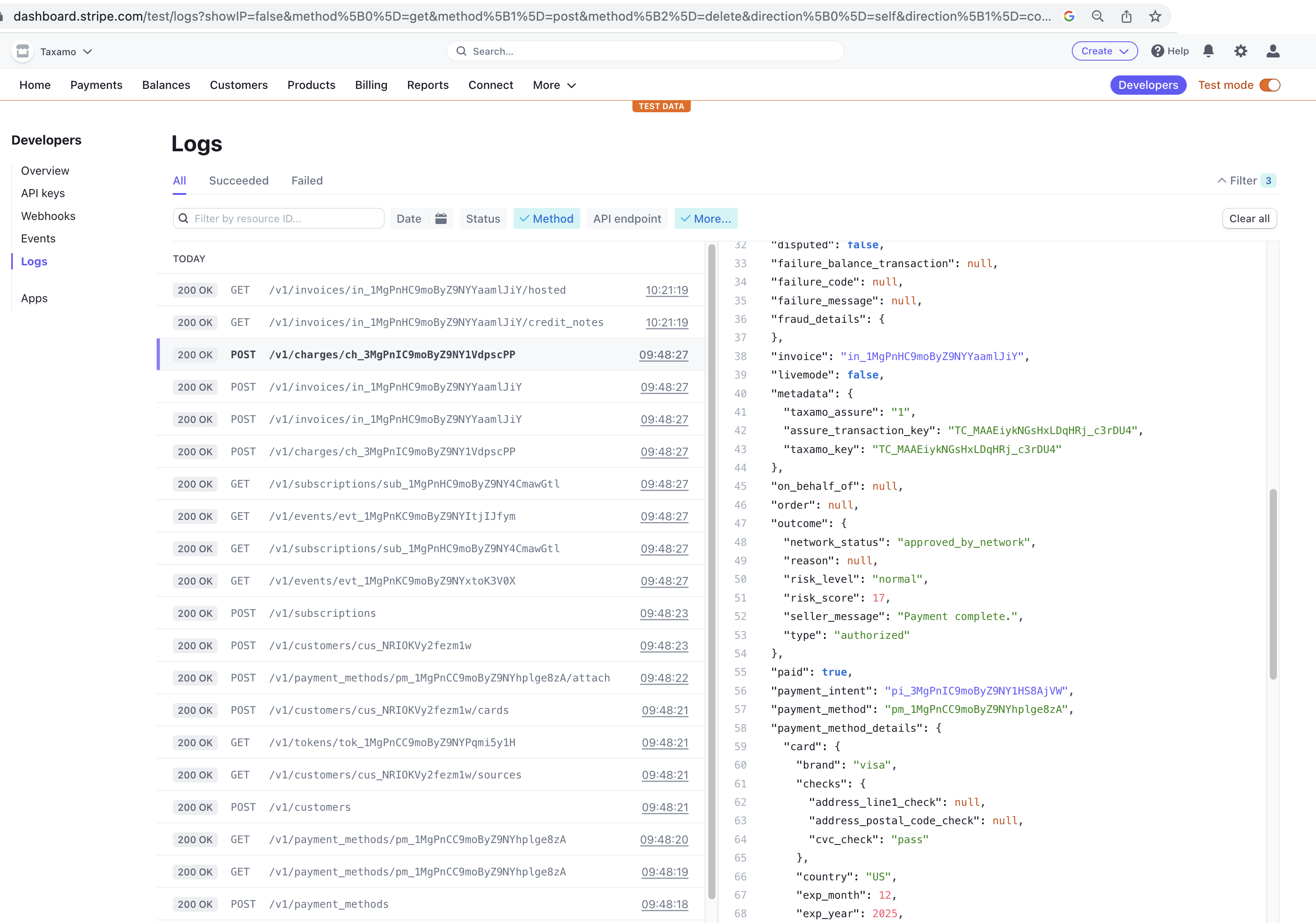Click the browser bookmark star icon

point(1155,16)
